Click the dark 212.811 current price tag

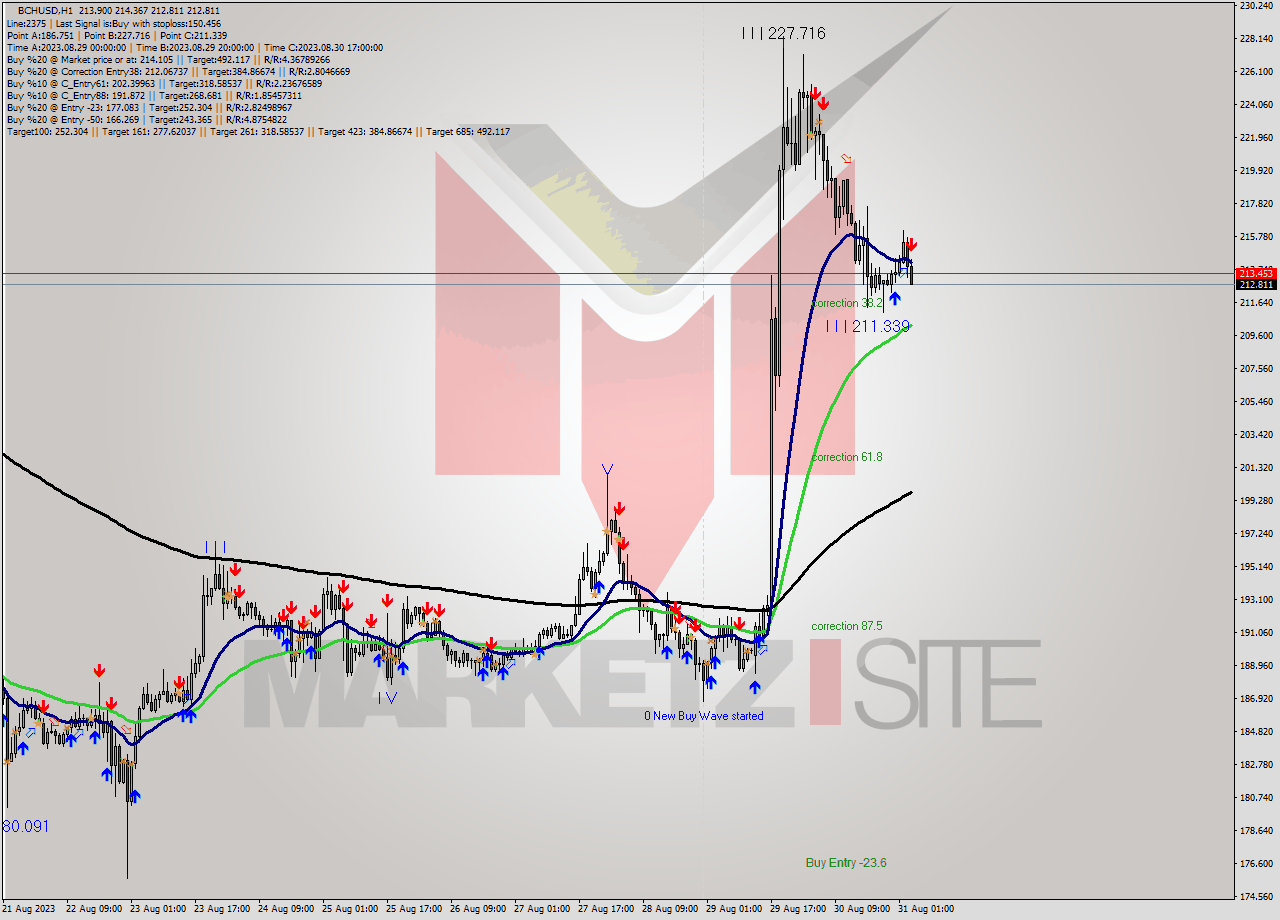pos(1256,285)
